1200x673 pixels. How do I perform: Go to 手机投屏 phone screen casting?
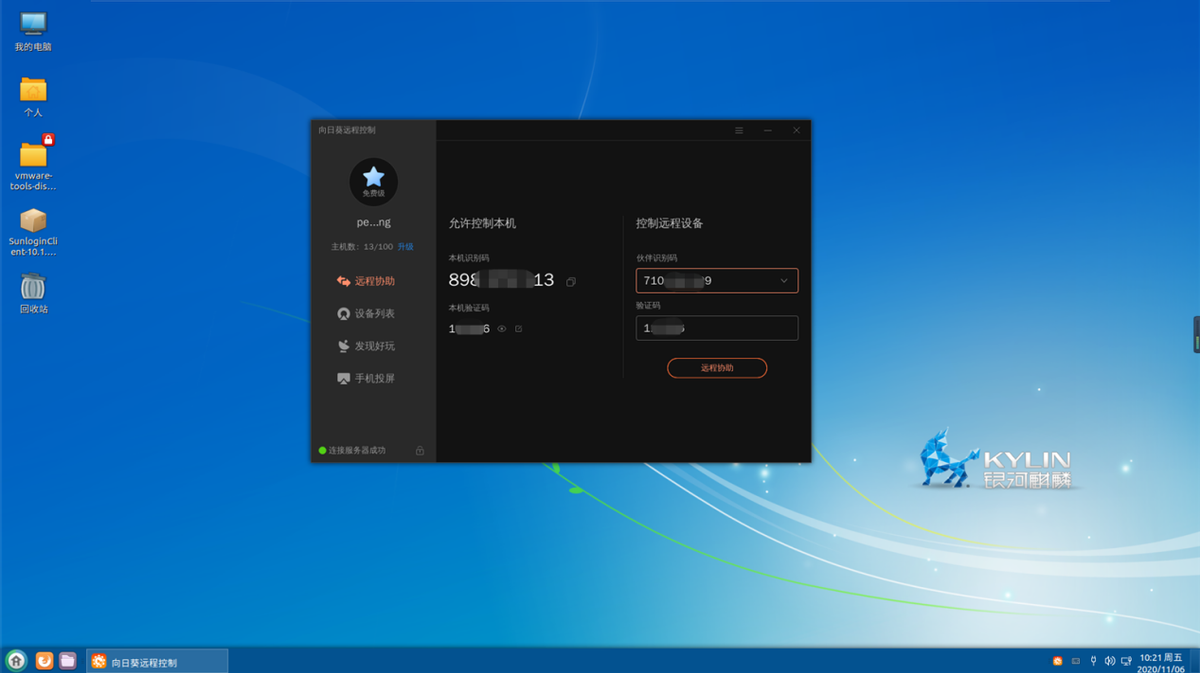pyautogui.click(x=367, y=379)
